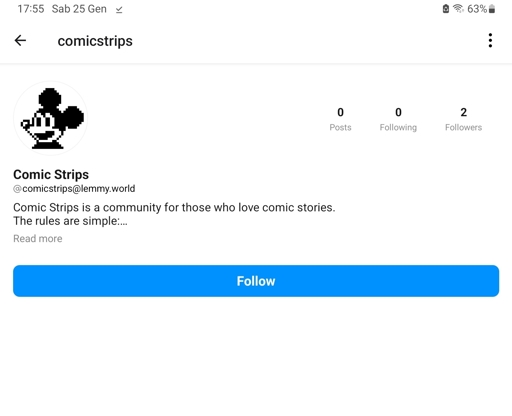Follow the Comic Strips account

(256, 281)
